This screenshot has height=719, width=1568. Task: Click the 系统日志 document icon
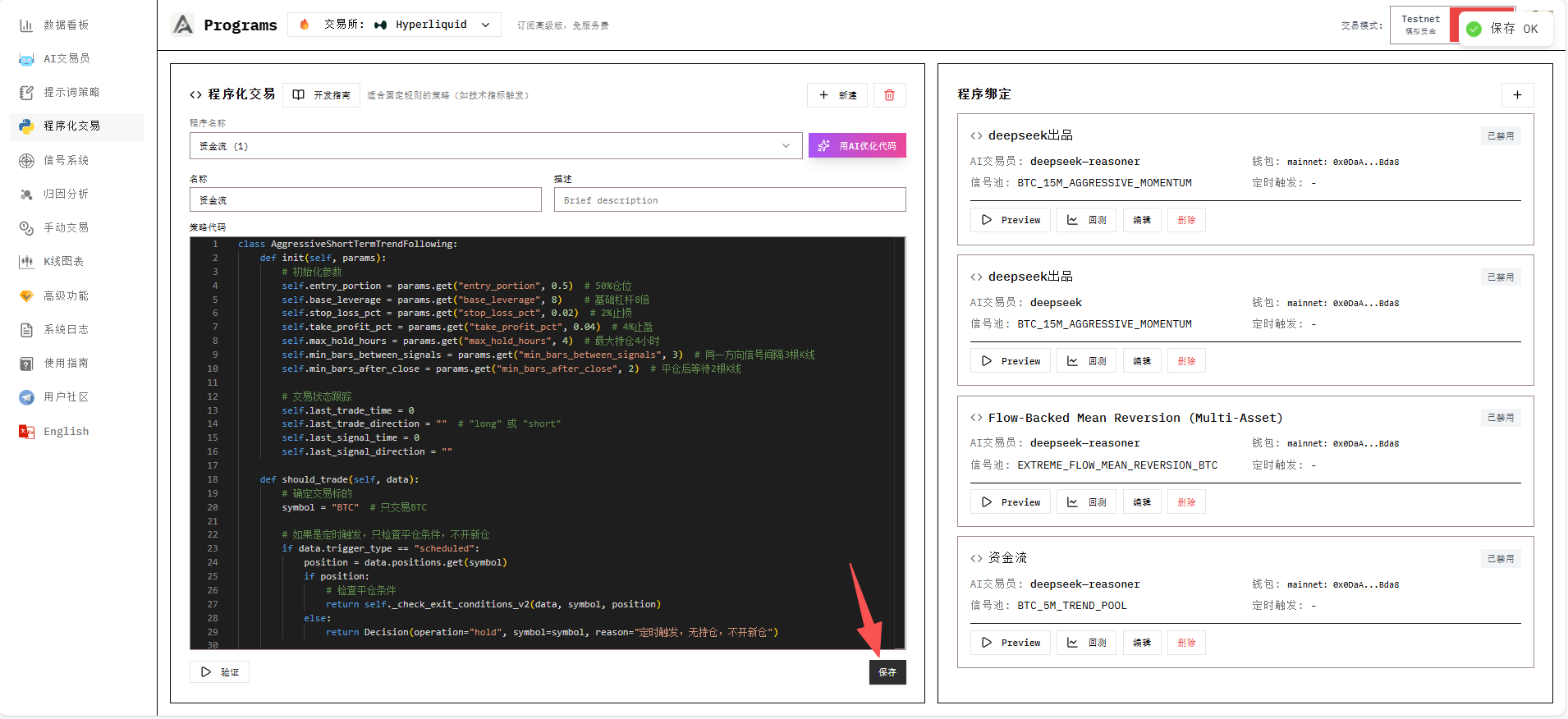tap(26, 330)
